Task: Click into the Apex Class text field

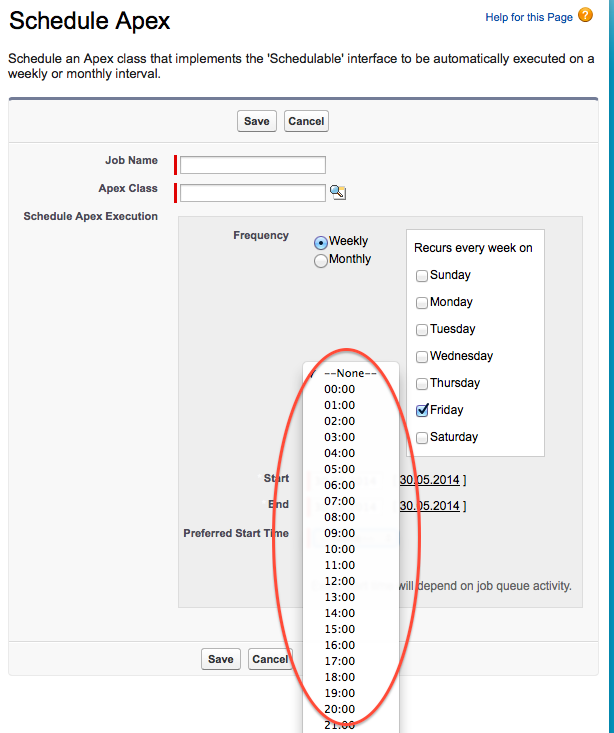Action: pos(253,193)
